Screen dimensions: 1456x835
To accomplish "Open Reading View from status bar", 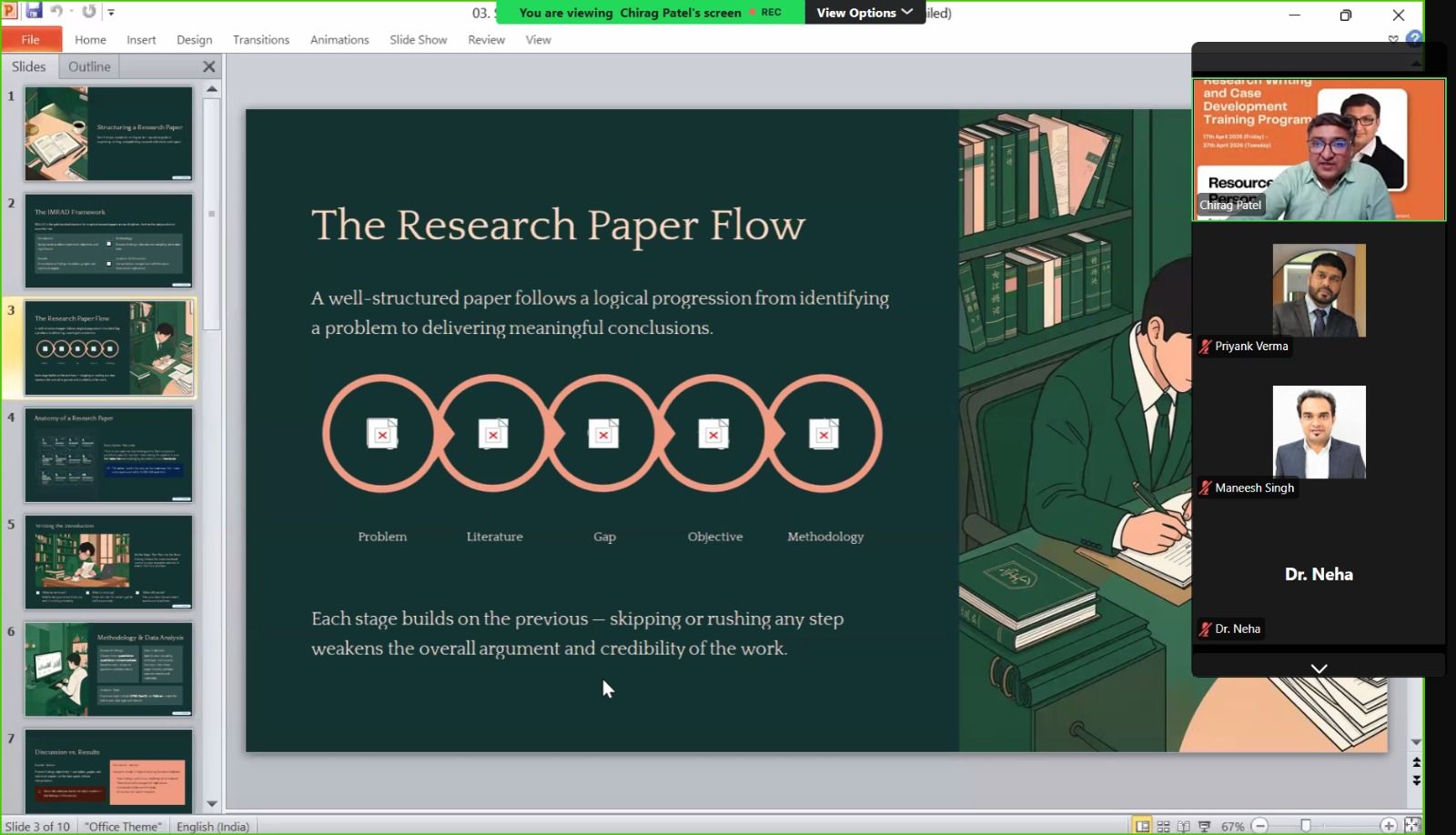I will tap(1184, 826).
